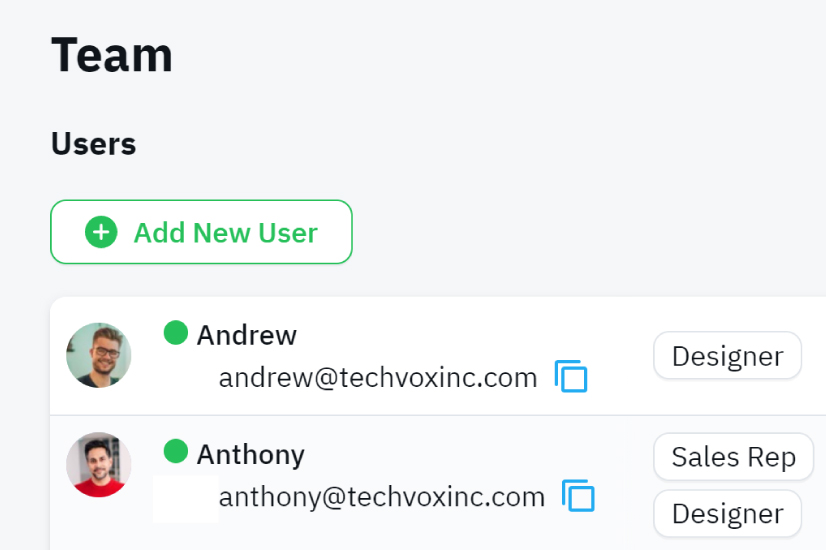Select Andrew's Designer role tag
The width and height of the screenshot is (826, 550).
[x=727, y=356]
